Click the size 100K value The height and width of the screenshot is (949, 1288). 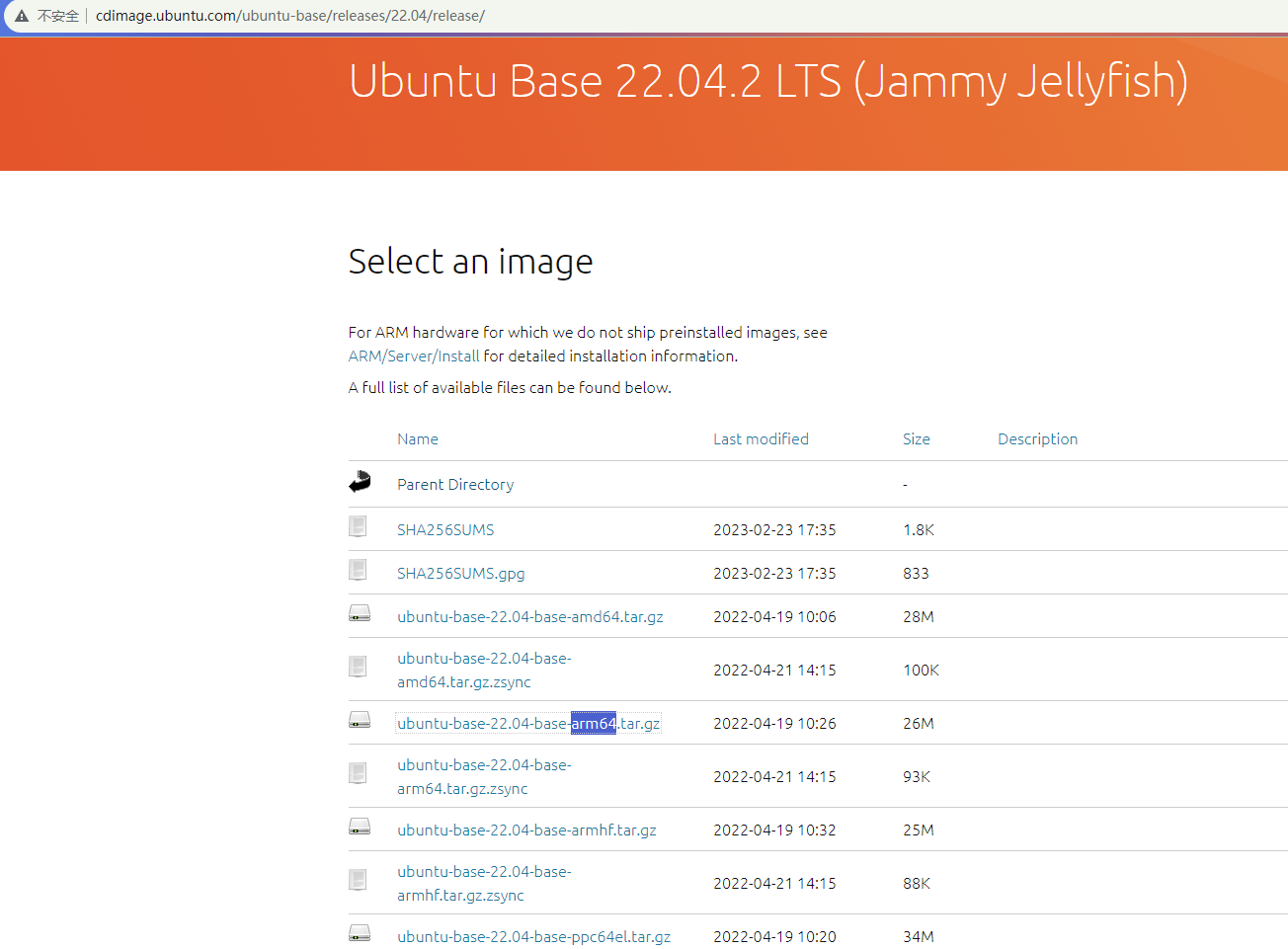921,671
